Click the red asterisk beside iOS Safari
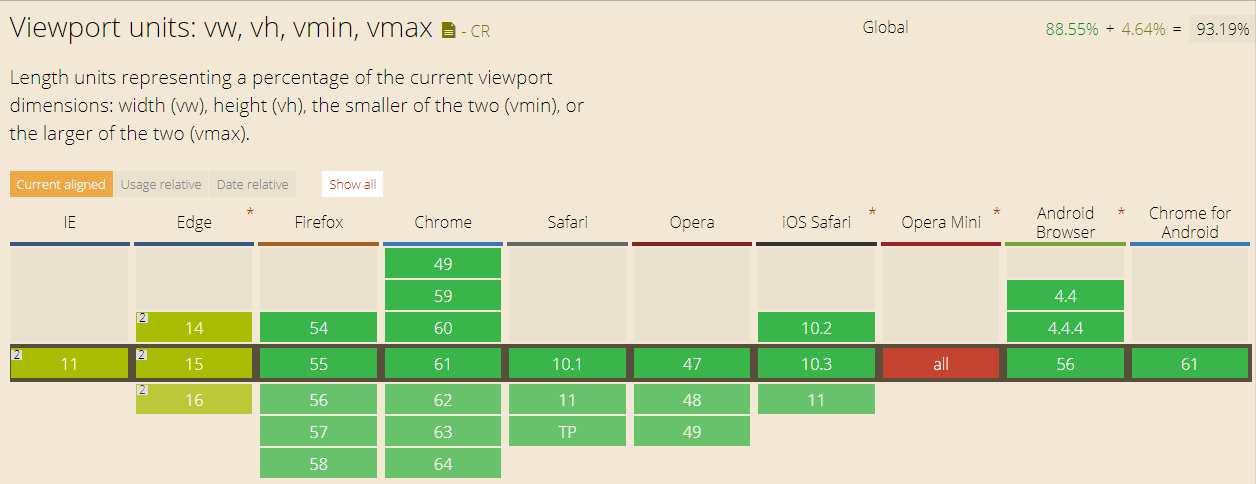This screenshot has width=1256, height=484. point(872,212)
